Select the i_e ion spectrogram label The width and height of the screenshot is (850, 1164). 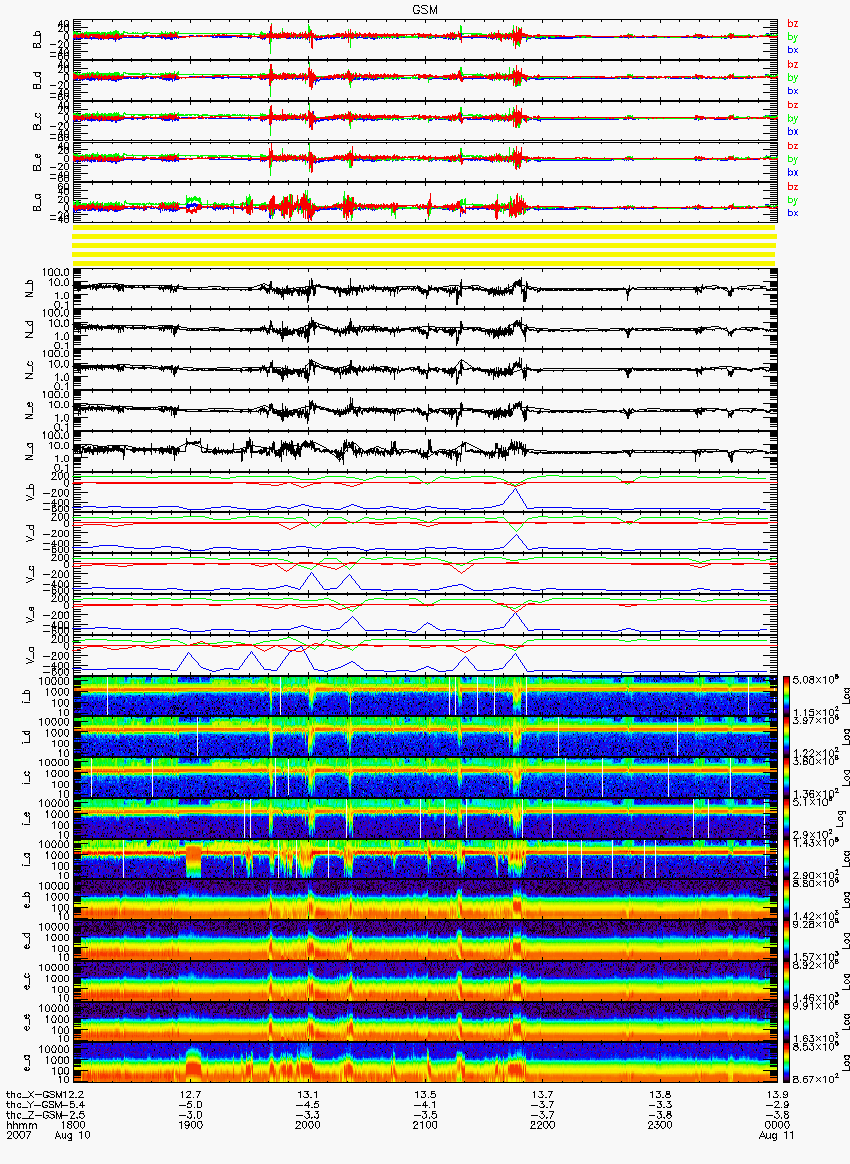point(27,819)
